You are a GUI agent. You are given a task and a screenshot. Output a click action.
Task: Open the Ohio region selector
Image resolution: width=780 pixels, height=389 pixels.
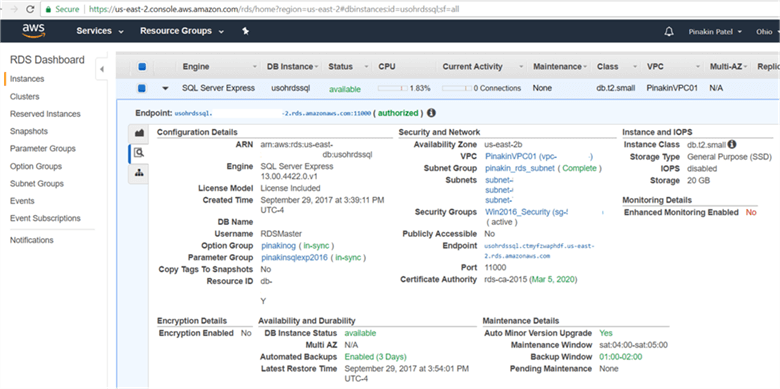pos(767,31)
